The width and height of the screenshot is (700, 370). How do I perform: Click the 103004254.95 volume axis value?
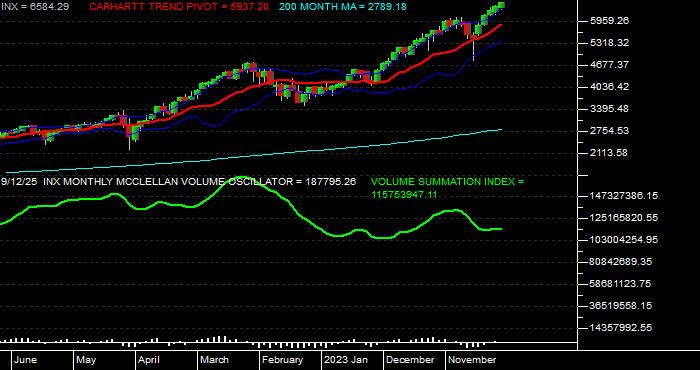(x=624, y=240)
